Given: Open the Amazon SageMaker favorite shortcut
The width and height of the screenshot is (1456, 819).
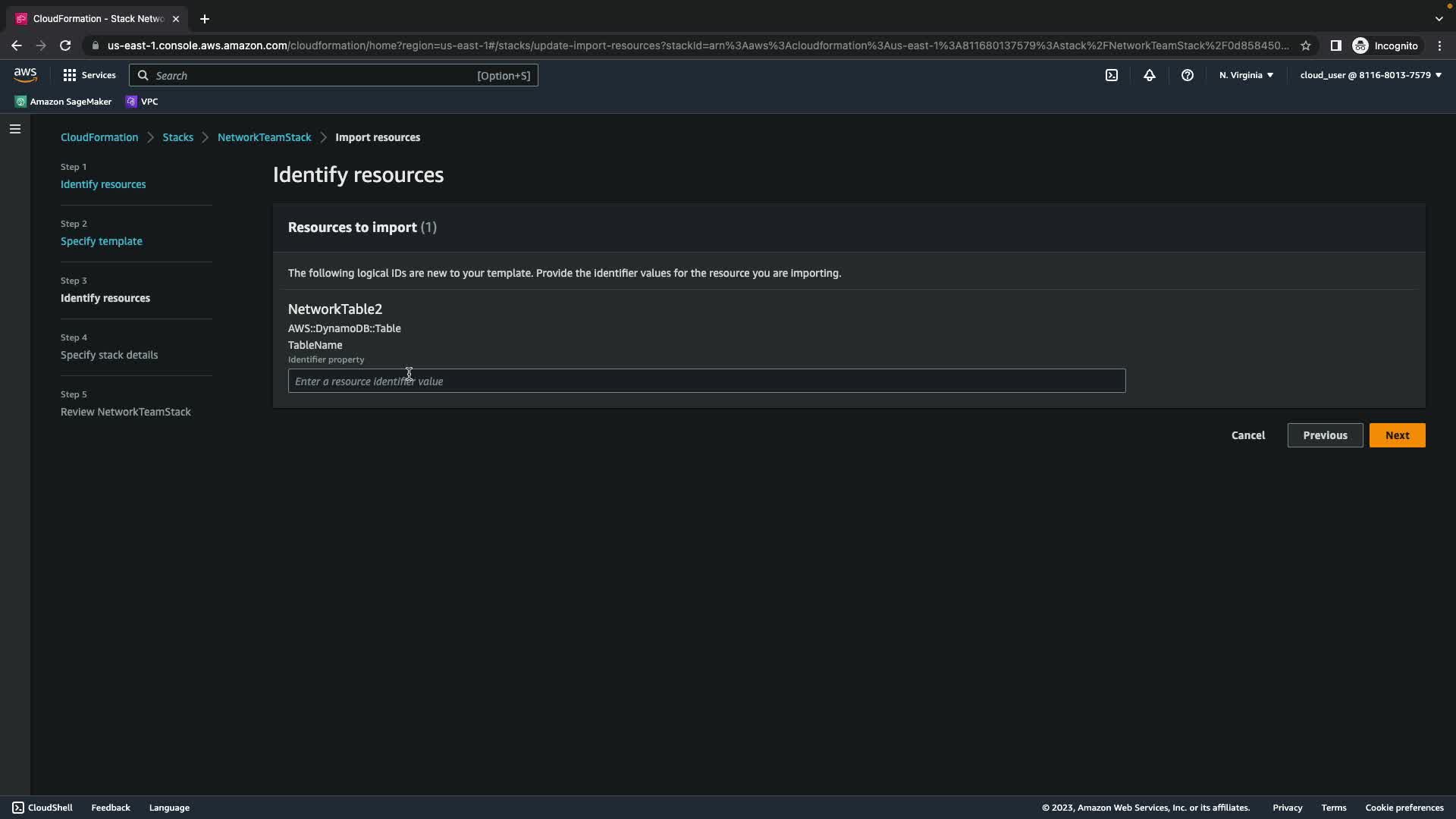Looking at the screenshot, I should 63,102.
